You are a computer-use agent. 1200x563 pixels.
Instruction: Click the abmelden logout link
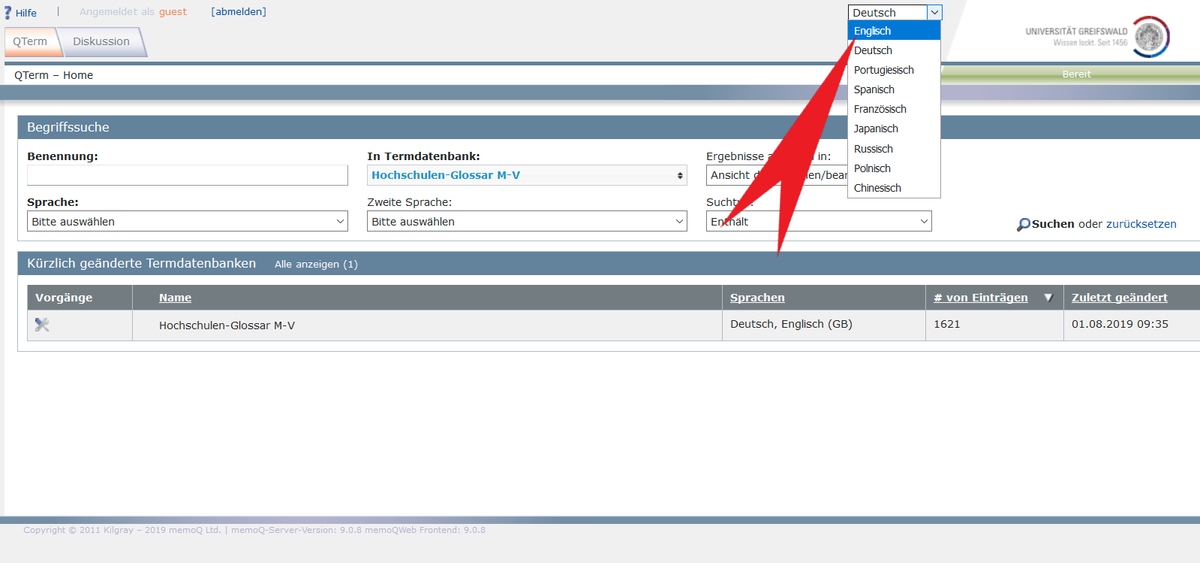(238, 12)
